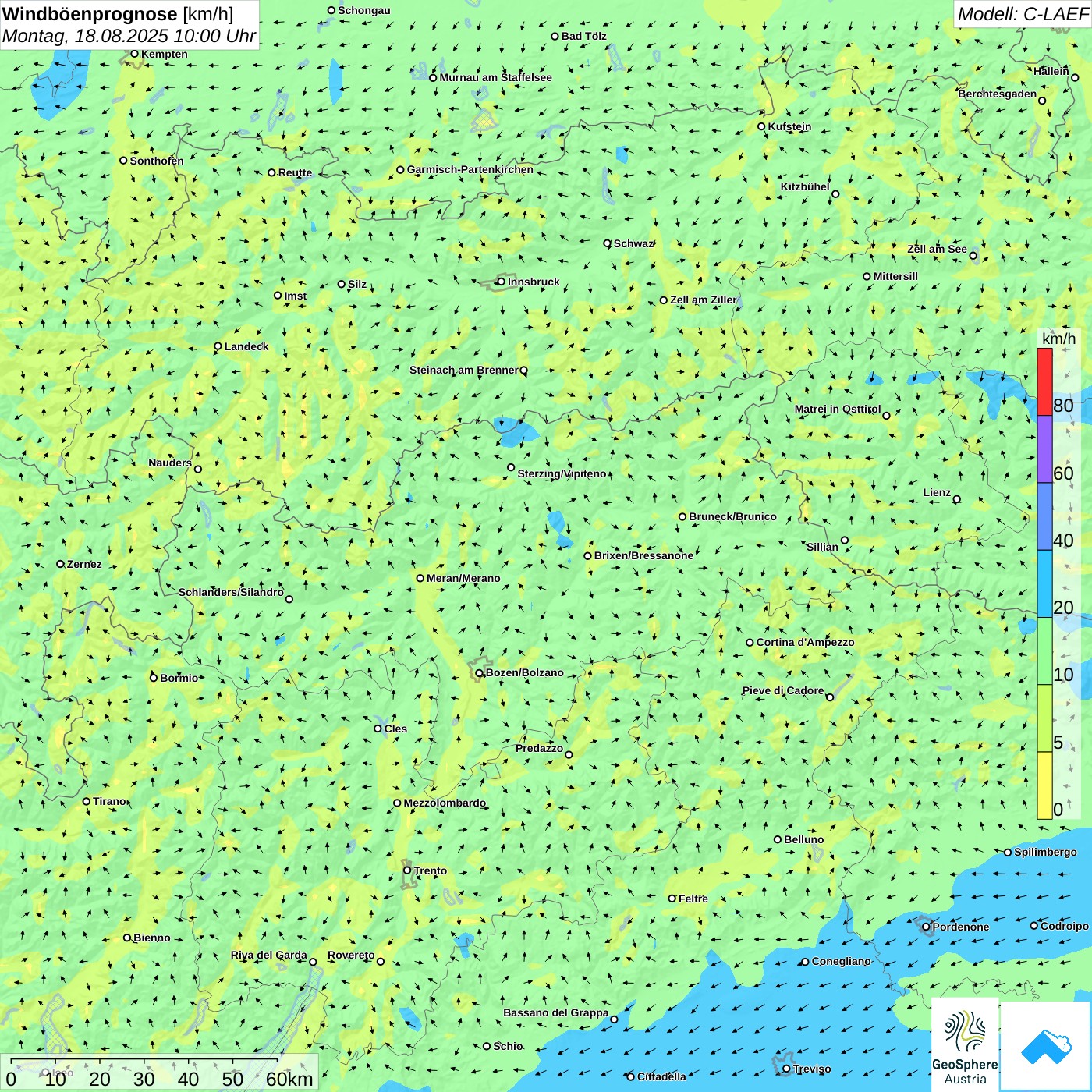Click the Bienno label
This screenshot has width=1092, height=1092.
(x=151, y=938)
